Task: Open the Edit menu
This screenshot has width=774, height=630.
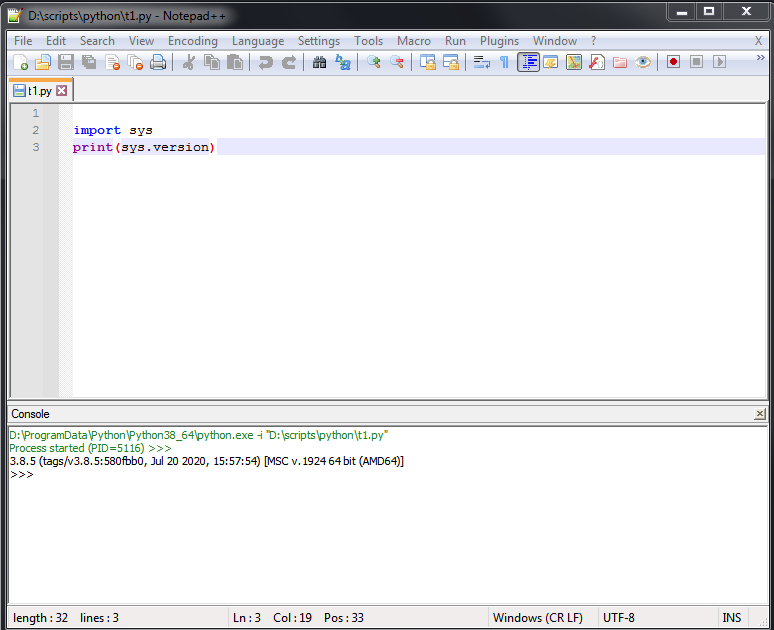Action: [56, 41]
